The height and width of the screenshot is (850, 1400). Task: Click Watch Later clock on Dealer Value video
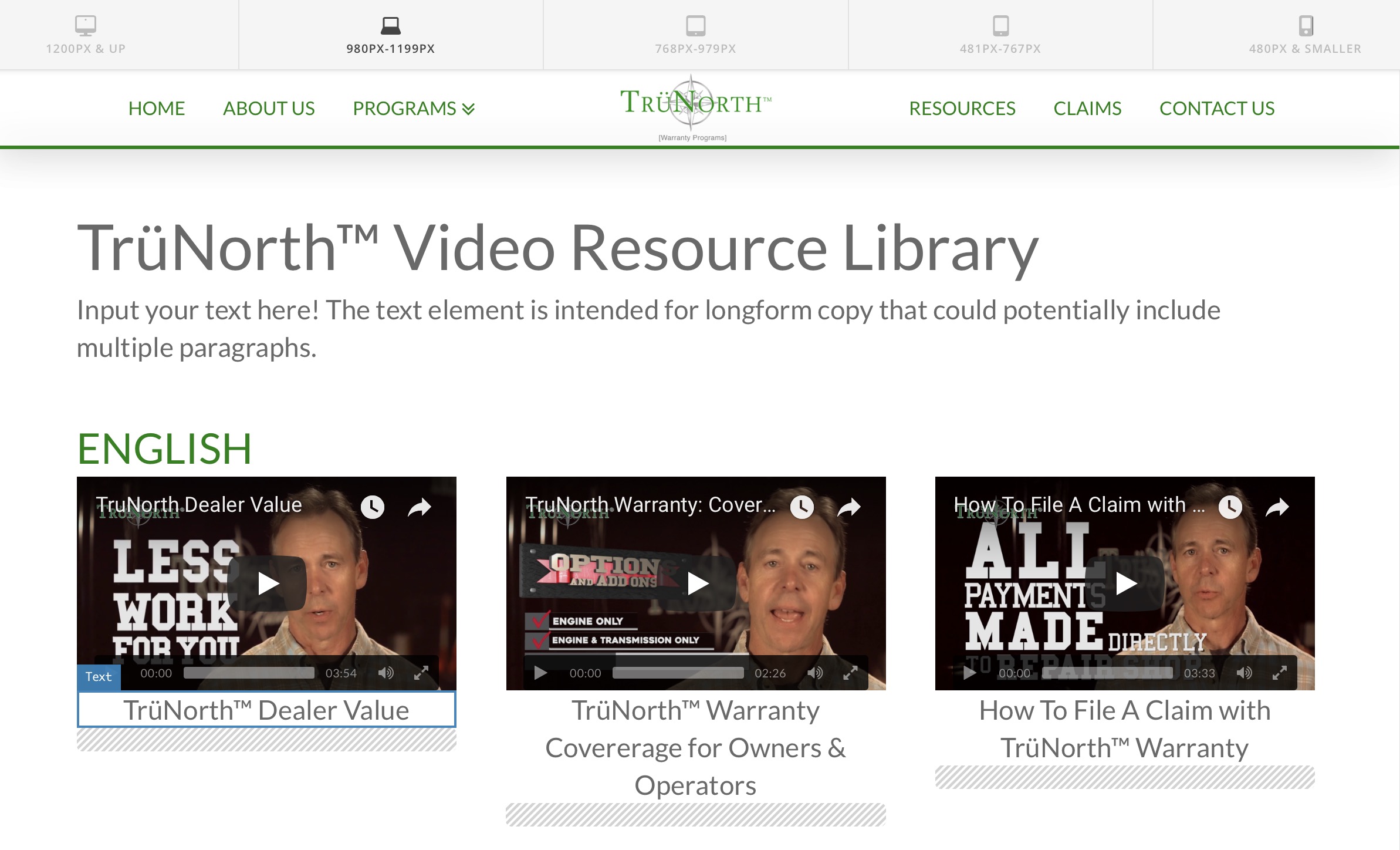click(x=372, y=507)
